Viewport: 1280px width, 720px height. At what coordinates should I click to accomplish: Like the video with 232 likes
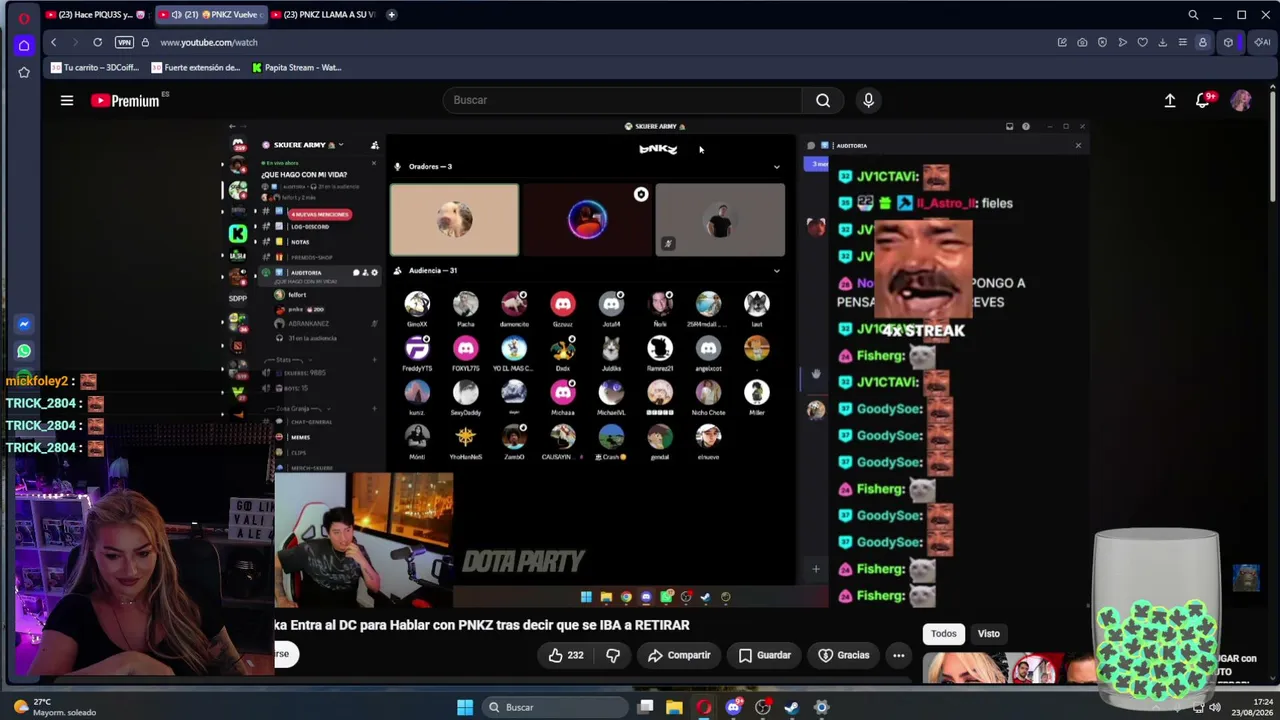565,655
